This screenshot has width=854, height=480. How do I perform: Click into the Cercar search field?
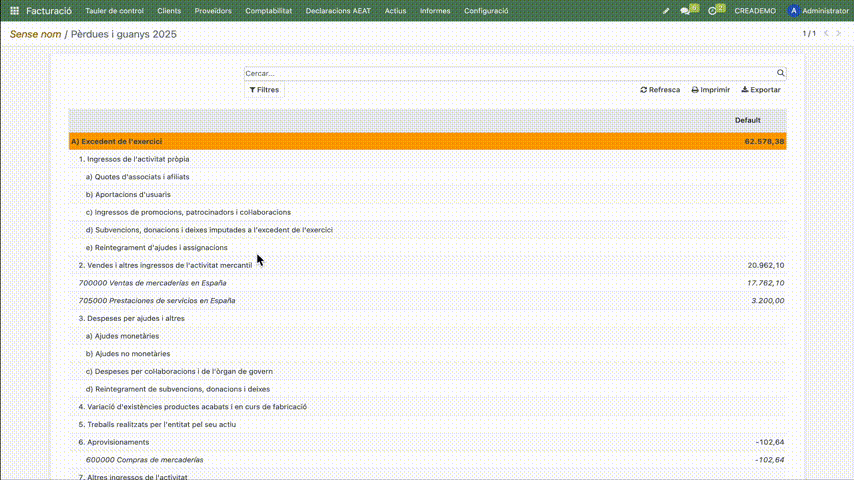tap(510, 73)
